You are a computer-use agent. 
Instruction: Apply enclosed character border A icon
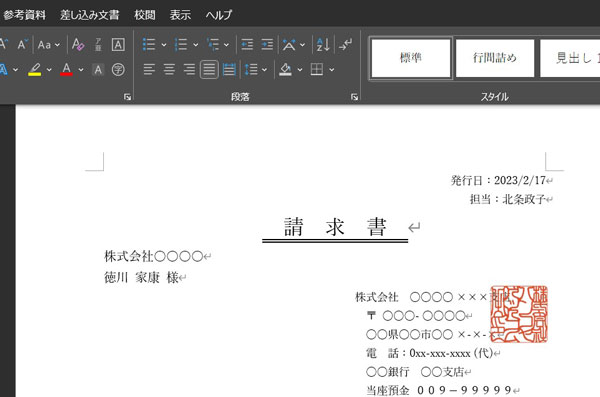[118, 45]
